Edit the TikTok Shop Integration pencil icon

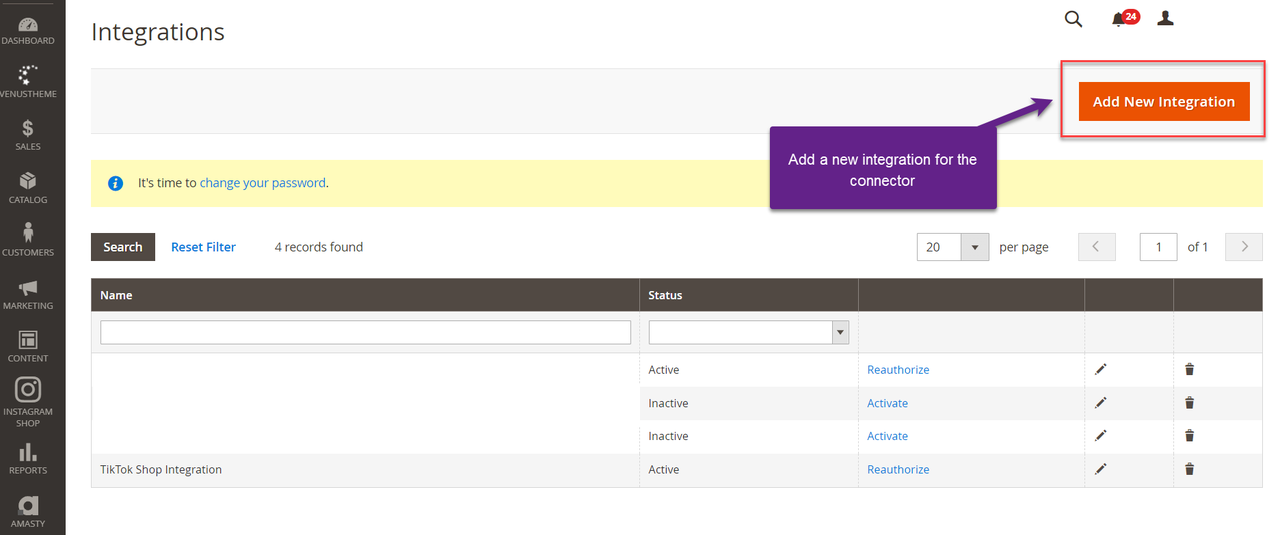(1101, 469)
